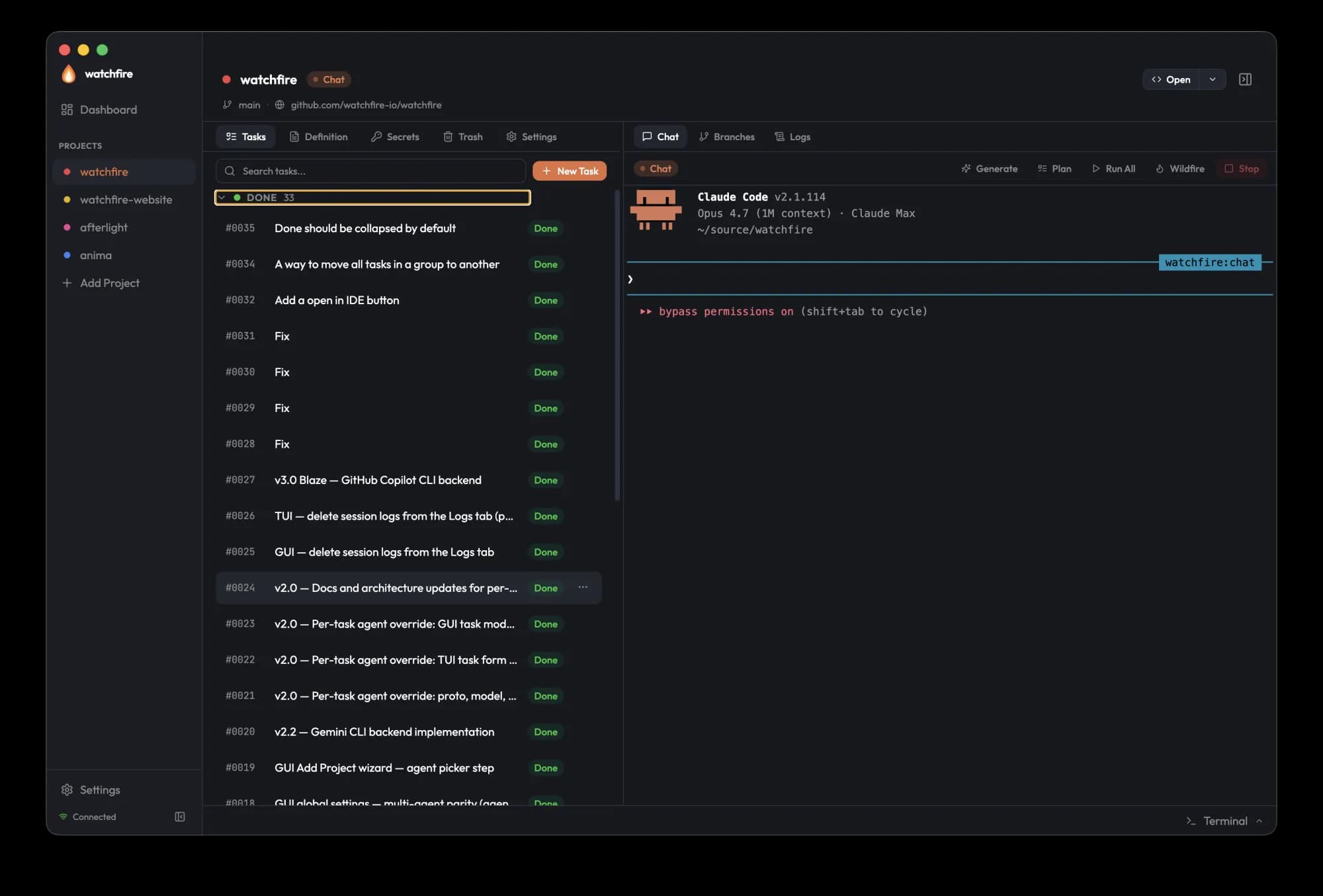Switch to the Definition tab

point(319,137)
